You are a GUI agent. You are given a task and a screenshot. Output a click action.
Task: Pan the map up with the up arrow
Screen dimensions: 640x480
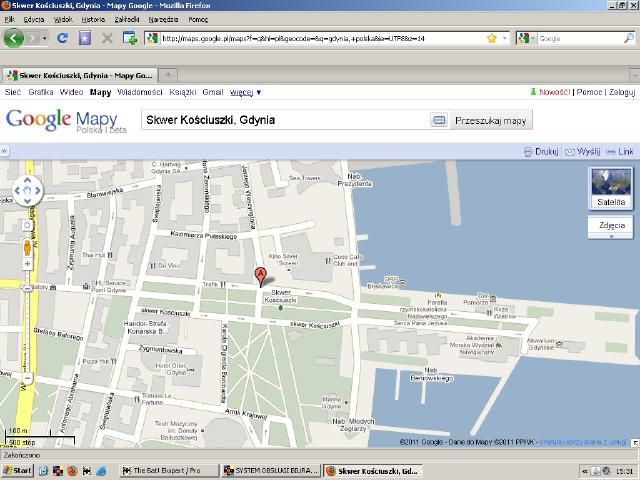[27, 180]
